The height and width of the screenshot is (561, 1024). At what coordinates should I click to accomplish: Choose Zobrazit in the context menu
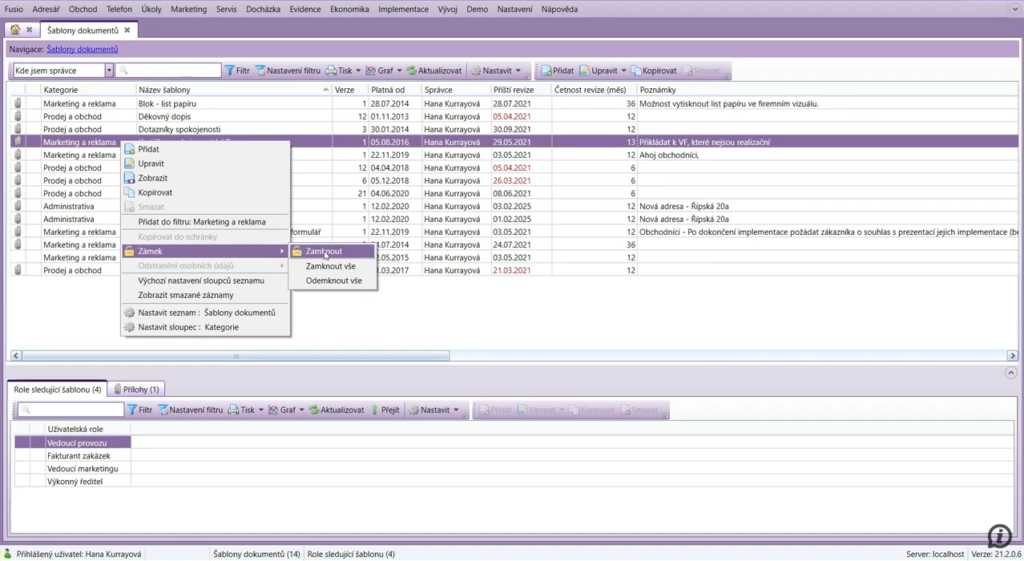tap(152, 177)
